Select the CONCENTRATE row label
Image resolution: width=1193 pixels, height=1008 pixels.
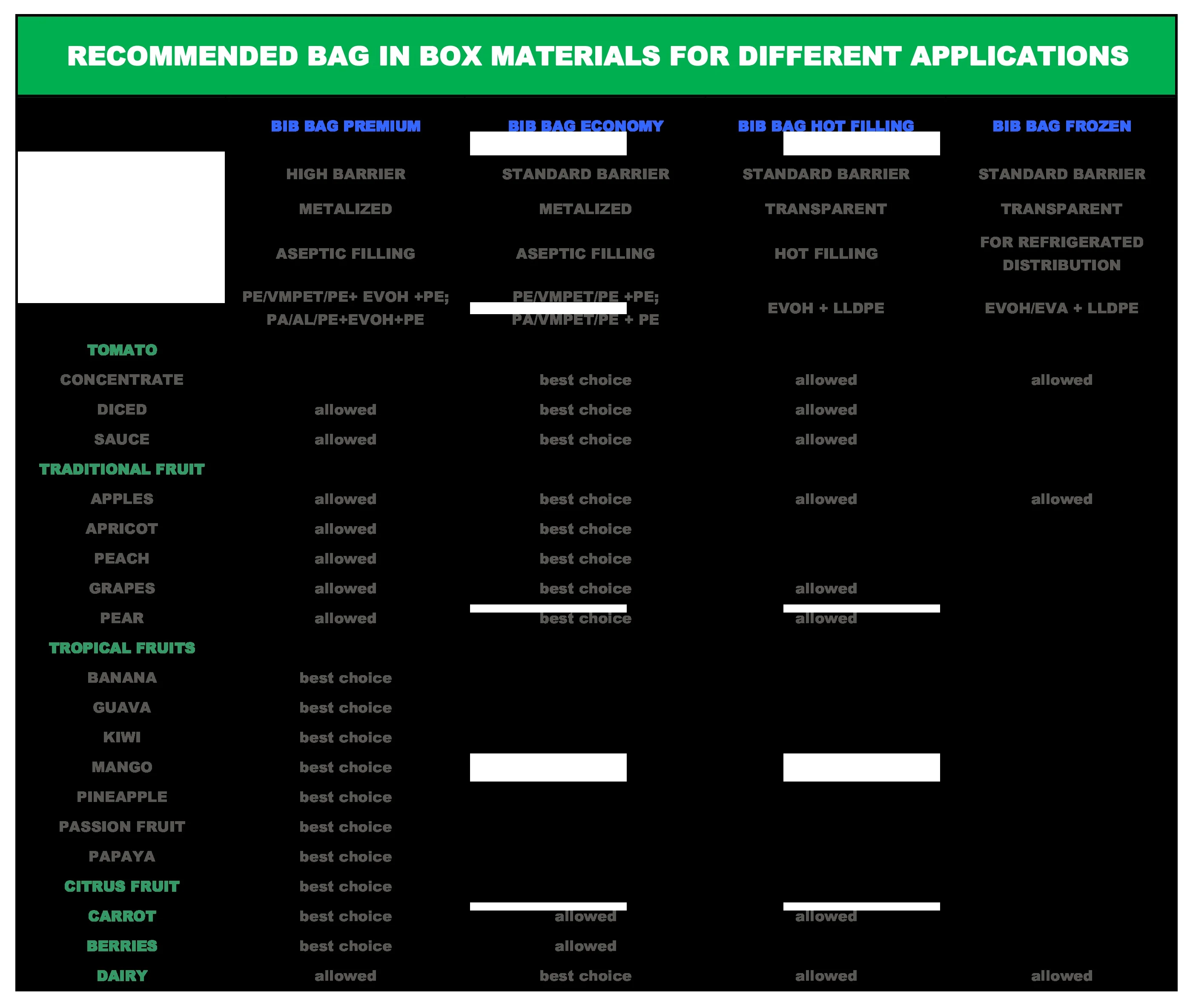(122, 379)
